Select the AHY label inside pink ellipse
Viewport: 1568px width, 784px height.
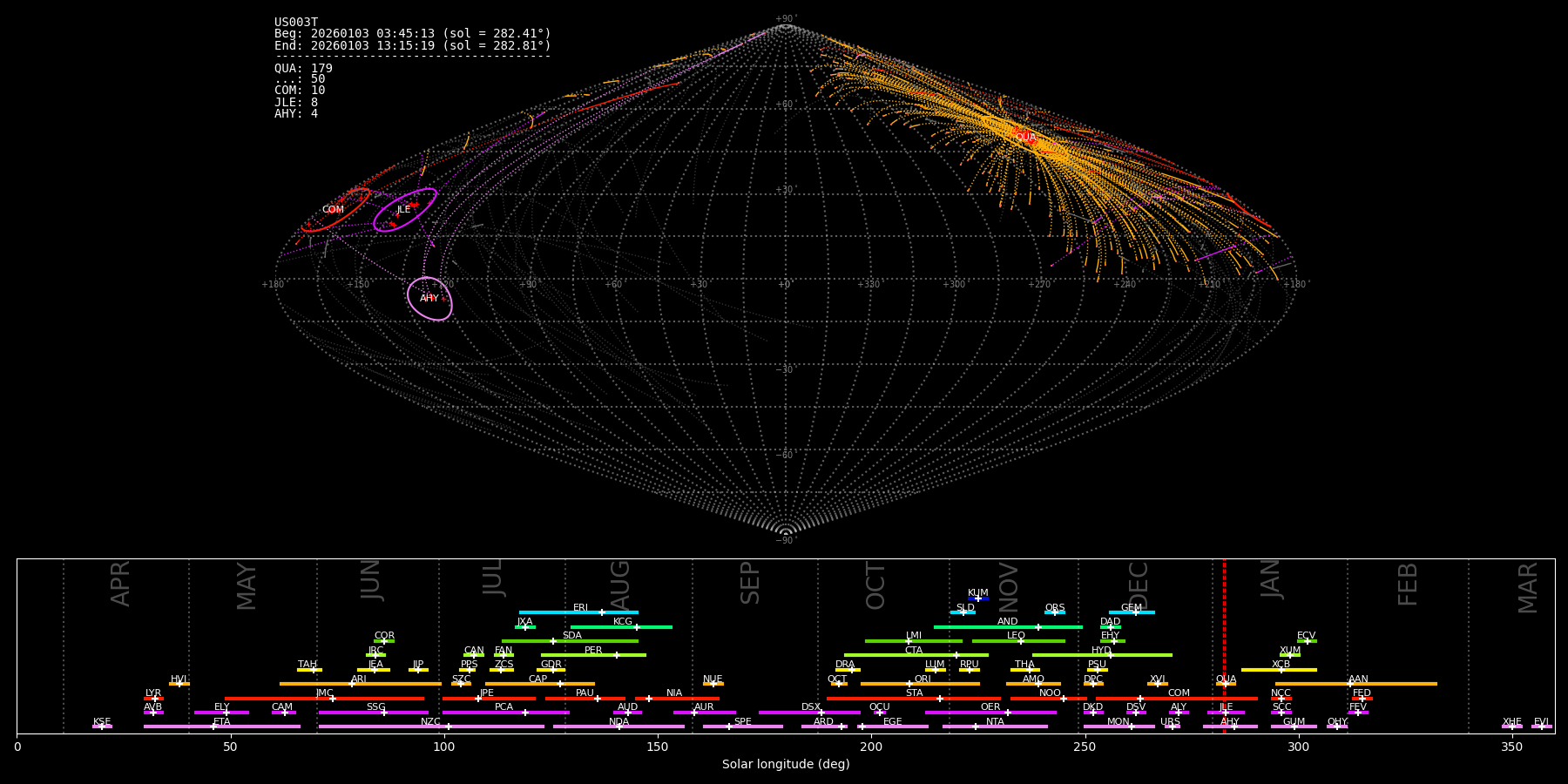point(429,299)
